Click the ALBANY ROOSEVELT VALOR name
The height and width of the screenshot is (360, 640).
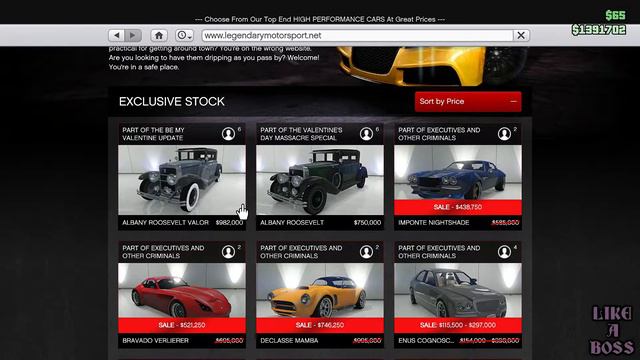[165, 222]
